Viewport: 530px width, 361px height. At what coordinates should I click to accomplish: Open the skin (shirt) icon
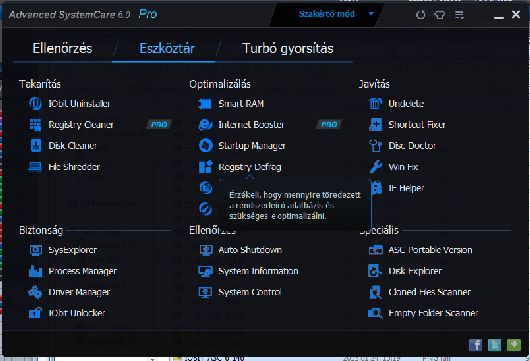[x=440, y=15]
